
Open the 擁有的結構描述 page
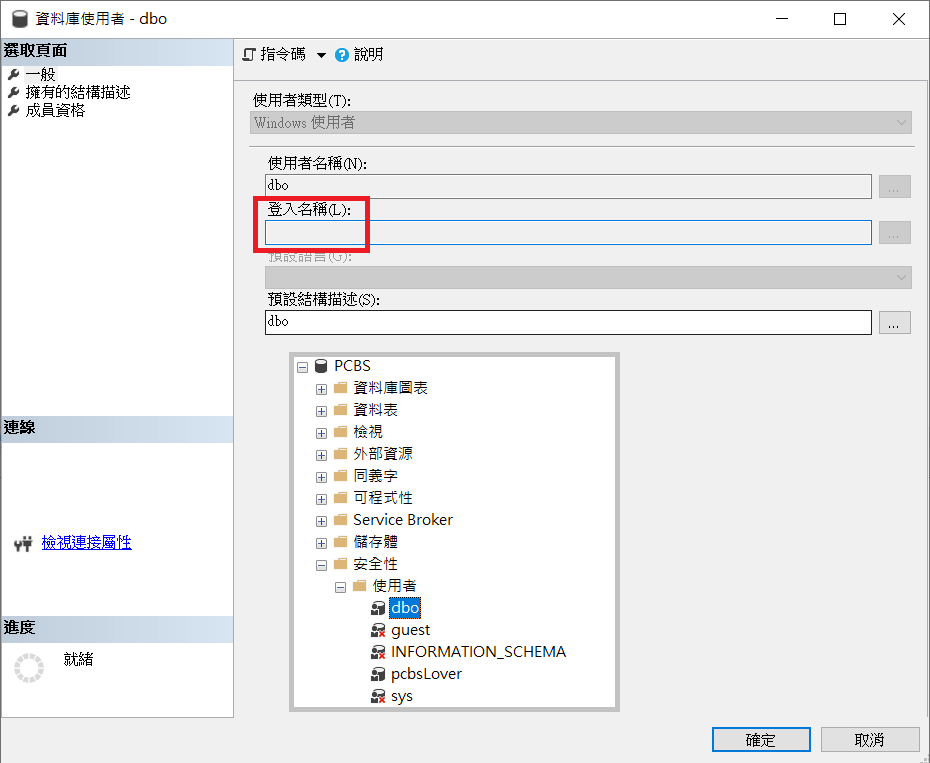tap(77, 92)
